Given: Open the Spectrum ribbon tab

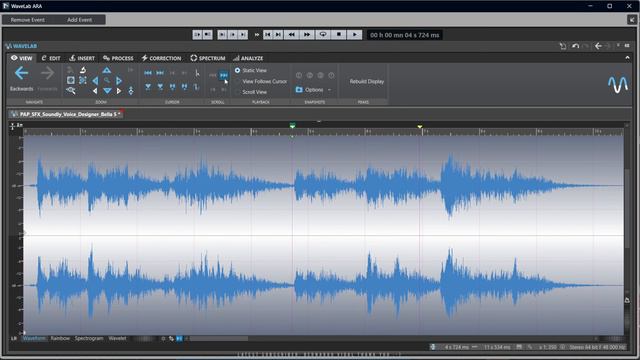Looking at the screenshot, I should pos(208,58).
